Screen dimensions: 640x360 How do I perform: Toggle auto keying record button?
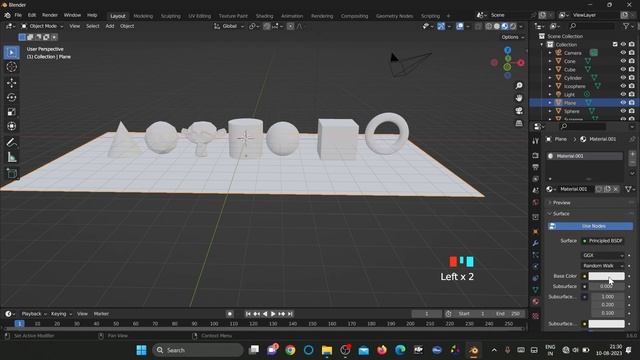tap(230, 314)
